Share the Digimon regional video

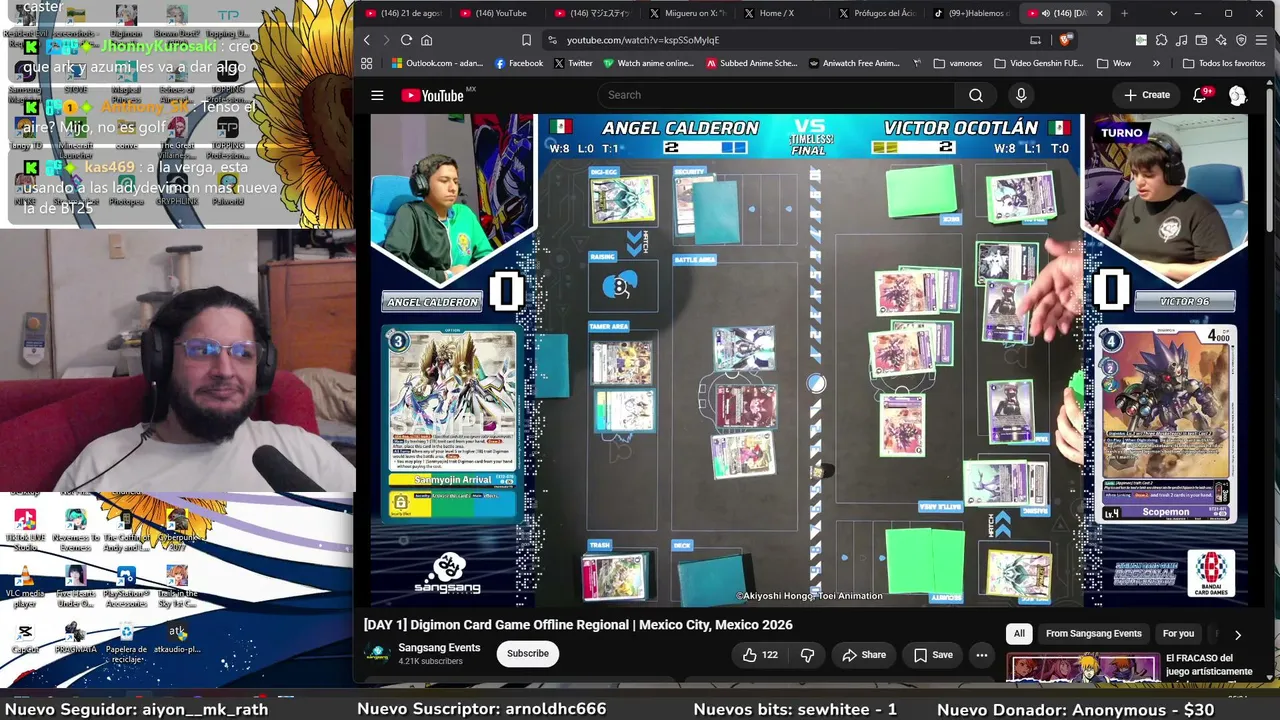point(864,655)
